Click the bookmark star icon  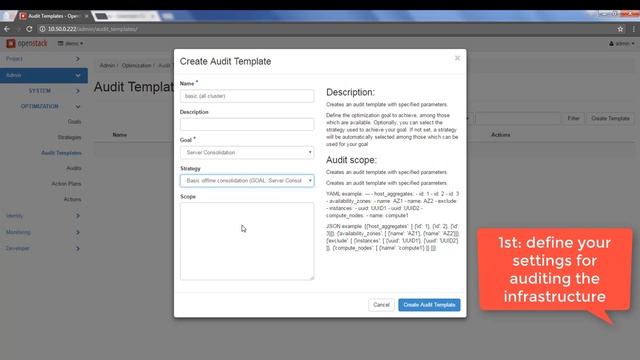(620, 29)
